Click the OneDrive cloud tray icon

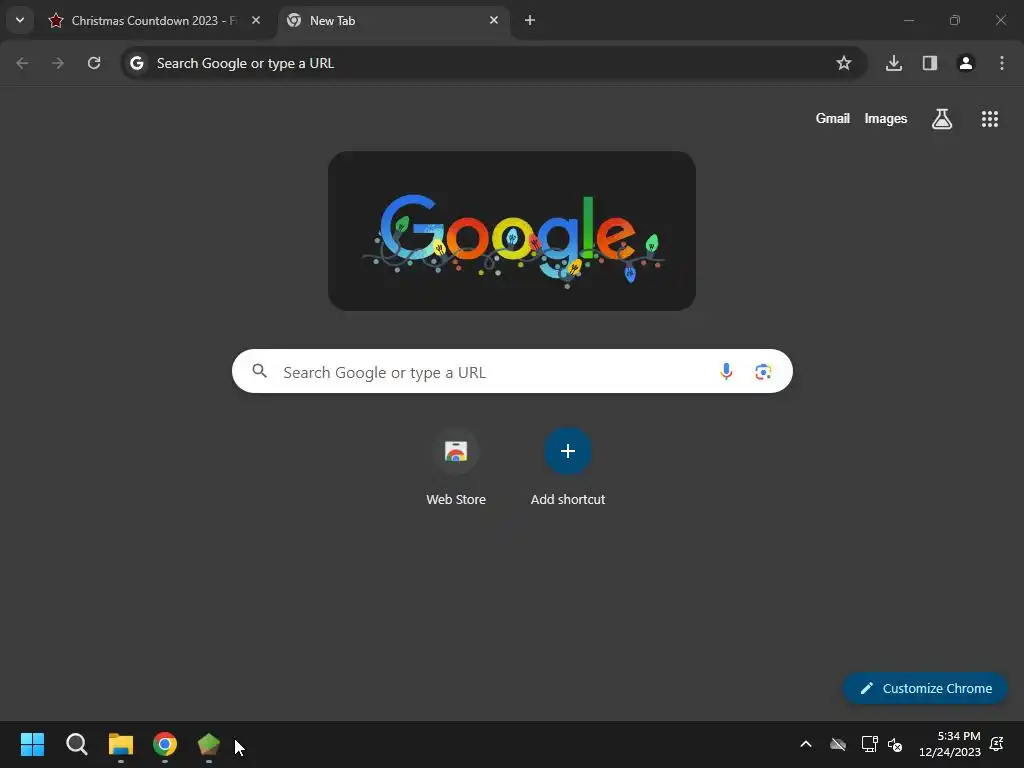[x=838, y=744]
